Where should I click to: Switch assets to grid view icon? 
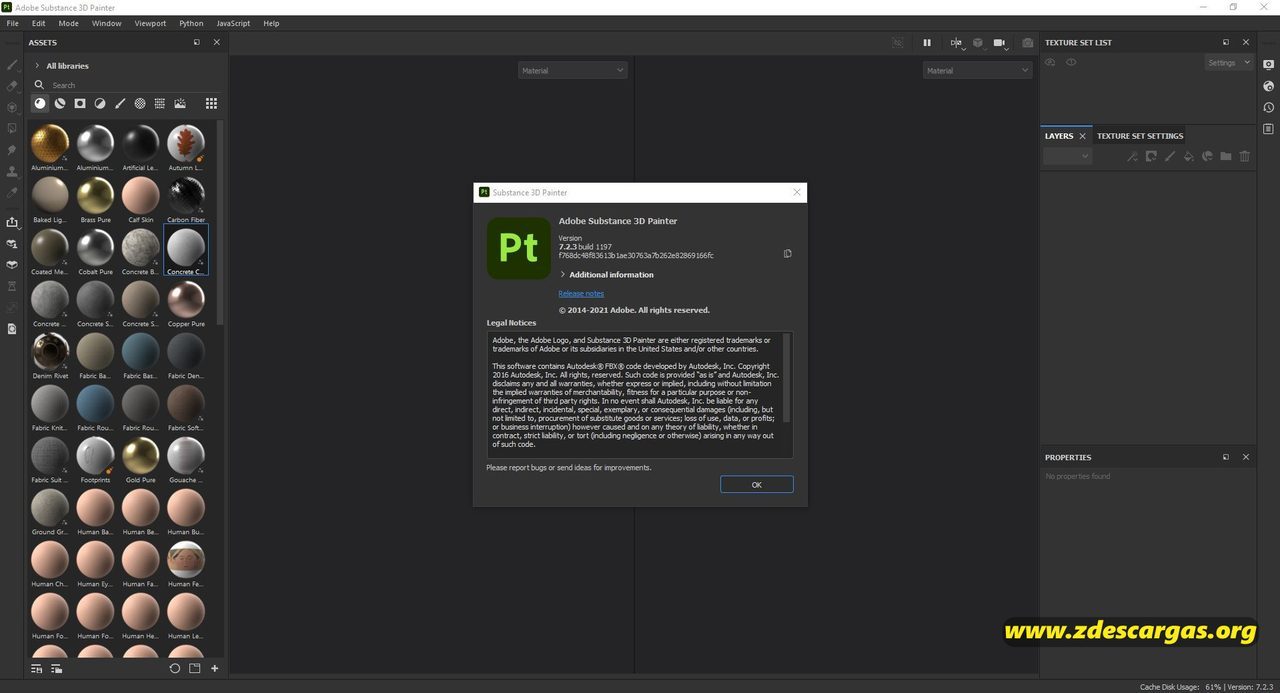point(211,103)
